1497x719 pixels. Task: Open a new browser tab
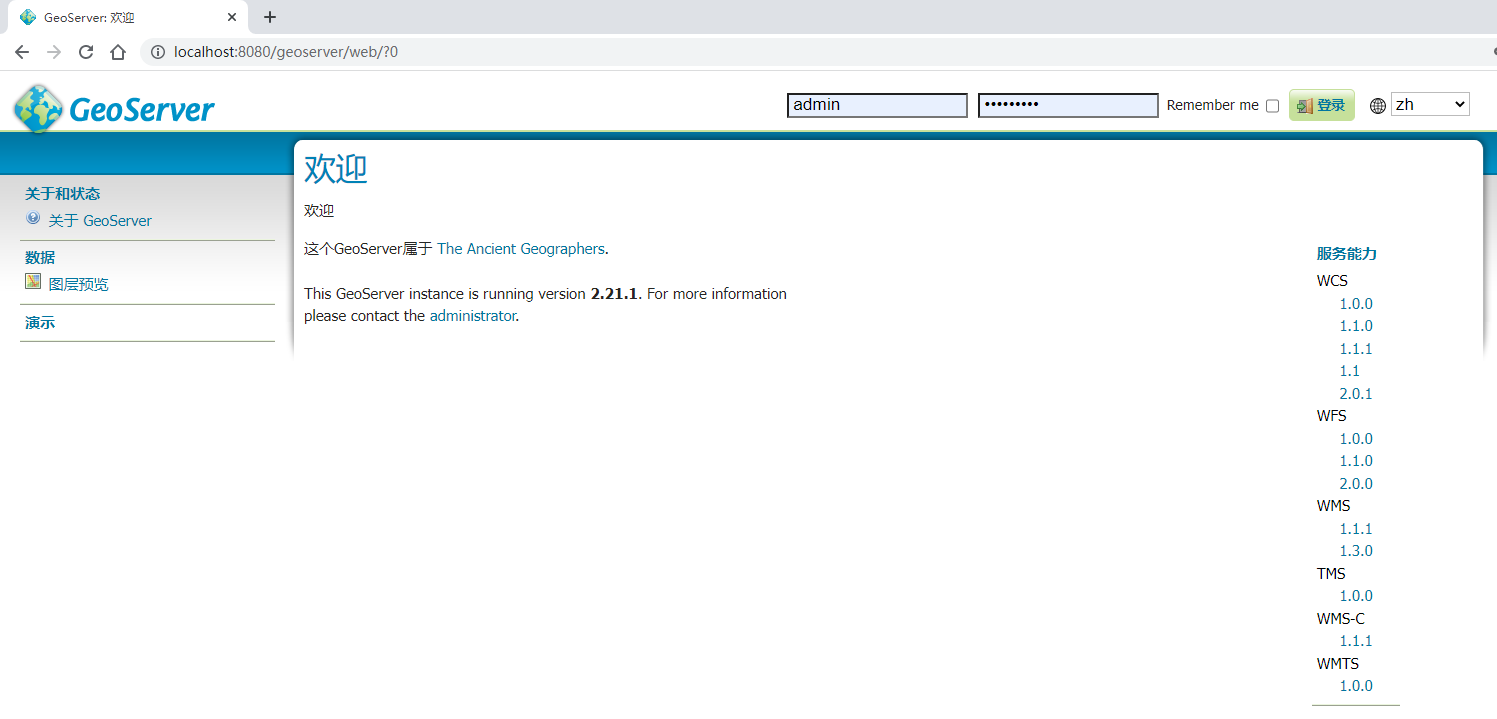click(270, 17)
